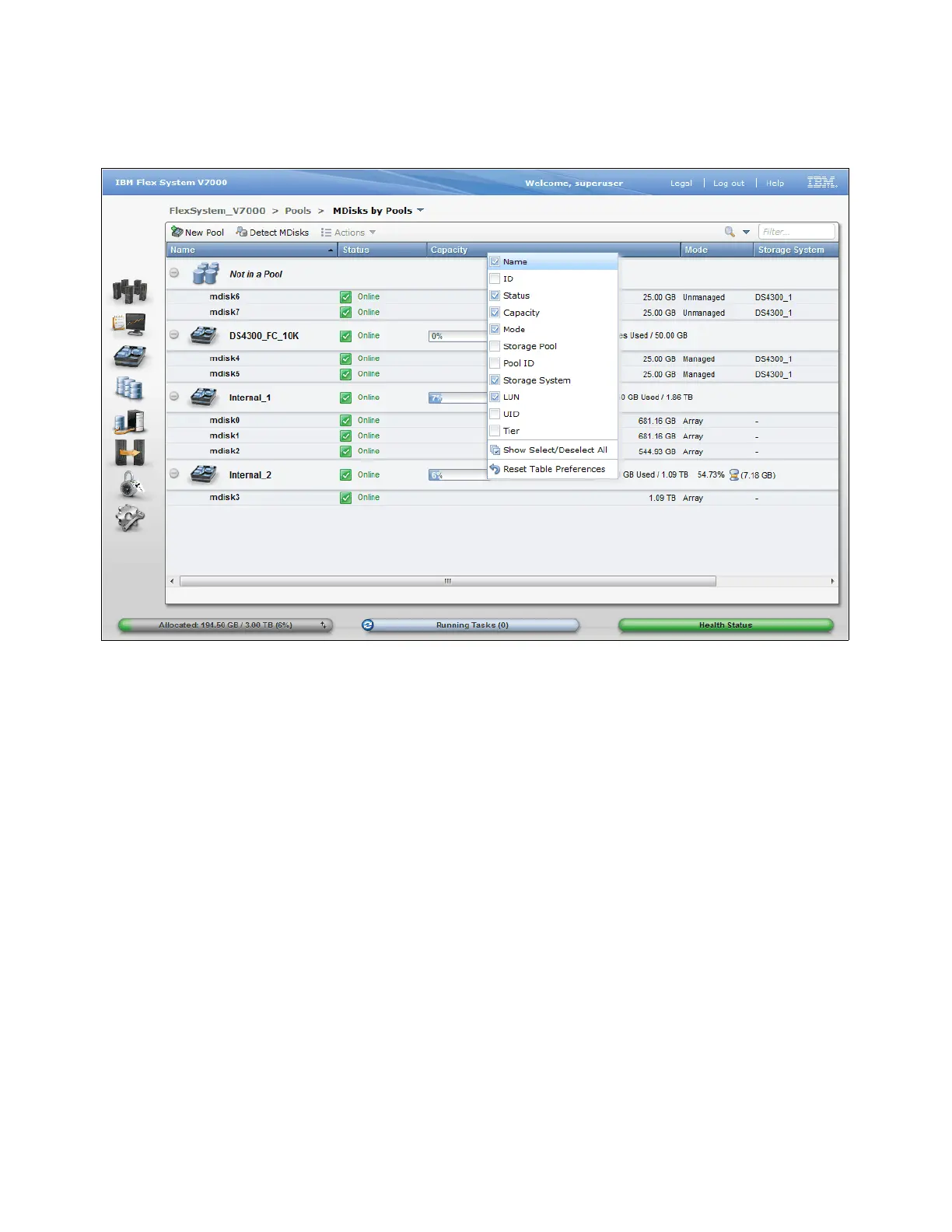Choose Show Select/Deselect All menu entry
Screen dimensions: 952x1232
[553, 450]
